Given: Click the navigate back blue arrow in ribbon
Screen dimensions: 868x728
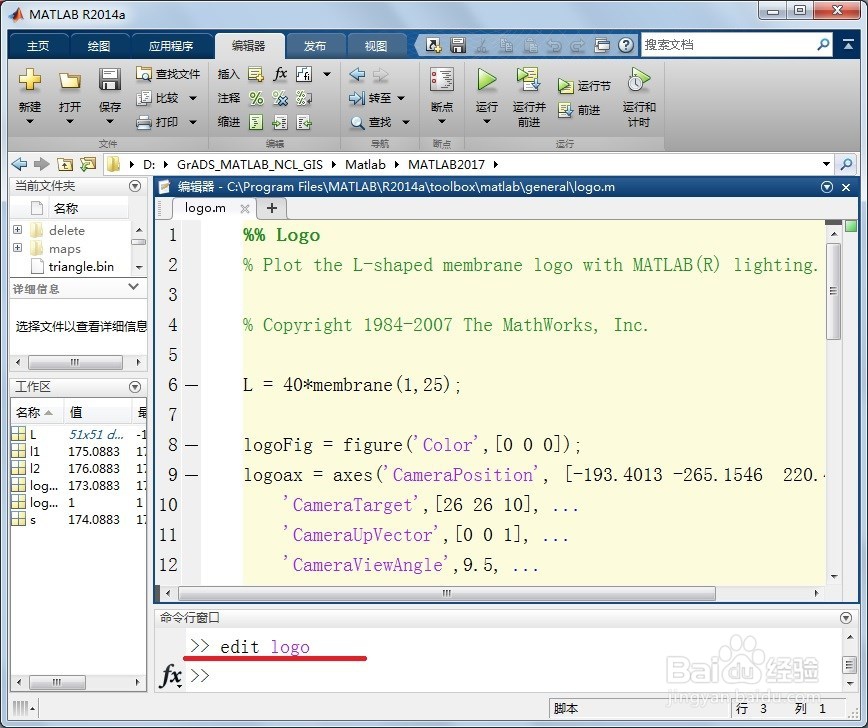Looking at the screenshot, I should point(357,74).
